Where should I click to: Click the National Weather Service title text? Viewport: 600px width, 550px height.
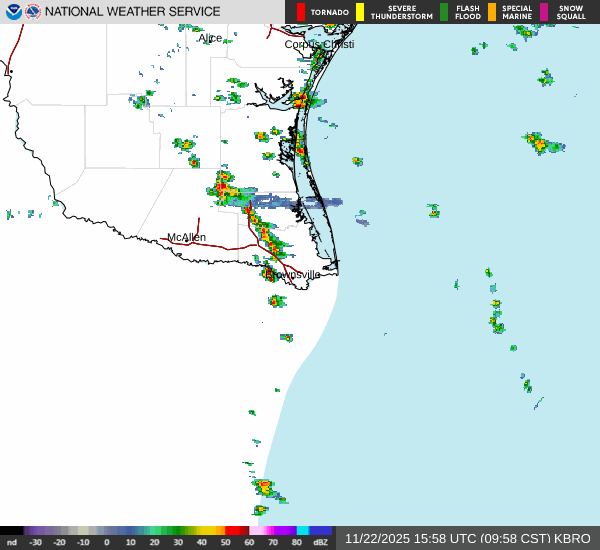[133, 12]
